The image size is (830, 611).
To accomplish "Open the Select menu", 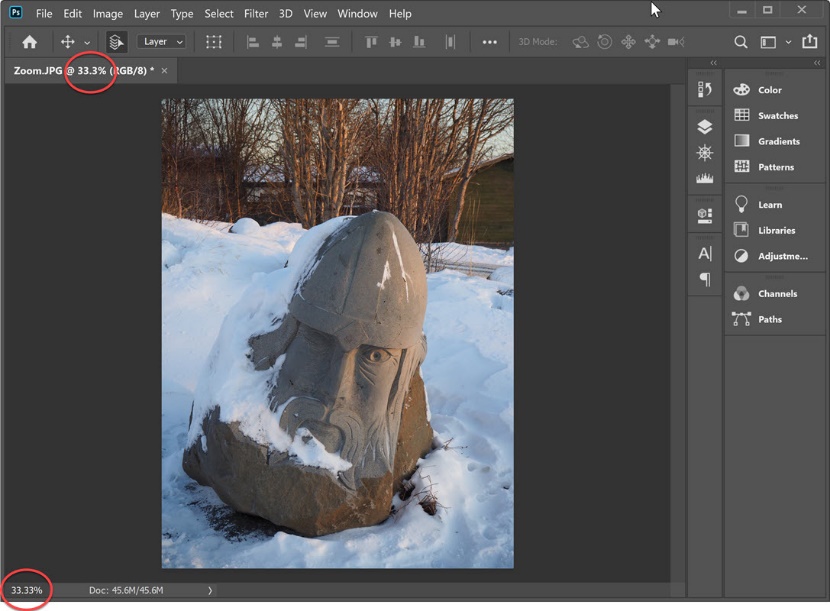I will click(219, 14).
